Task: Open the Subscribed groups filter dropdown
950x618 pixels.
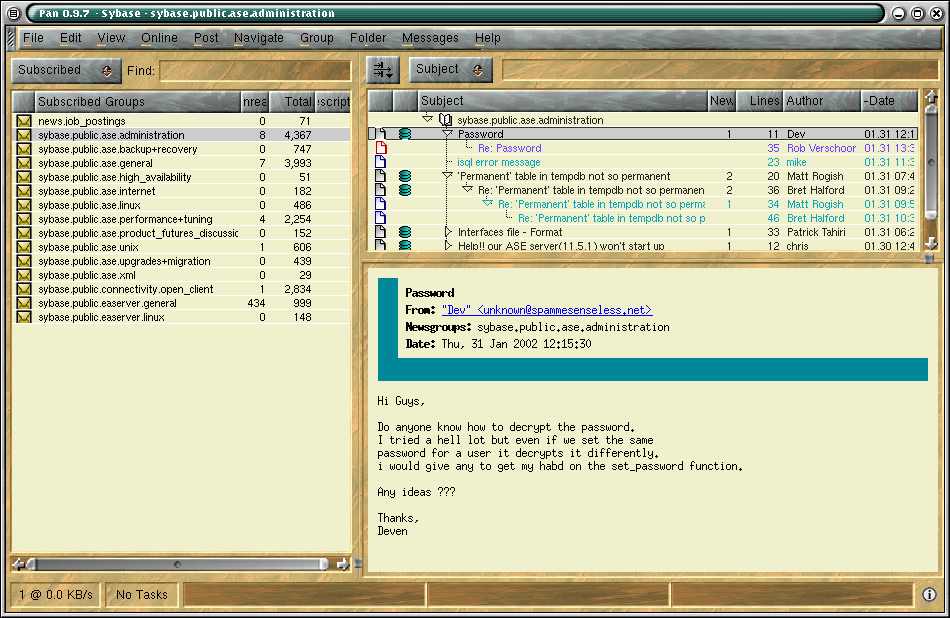Action: [66, 70]
